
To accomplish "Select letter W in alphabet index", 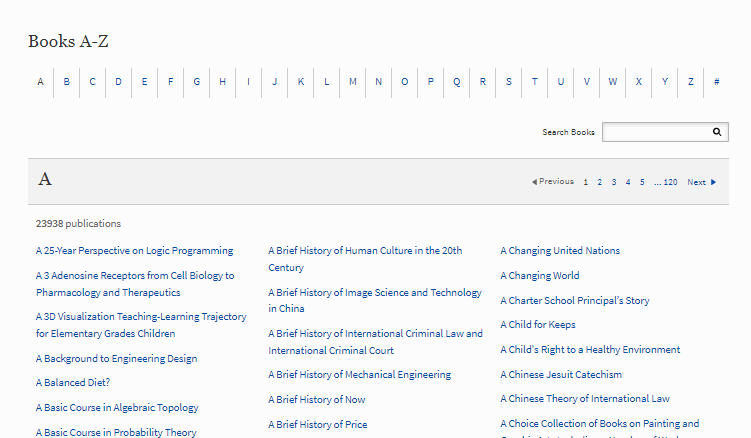I will pos(613,81).
